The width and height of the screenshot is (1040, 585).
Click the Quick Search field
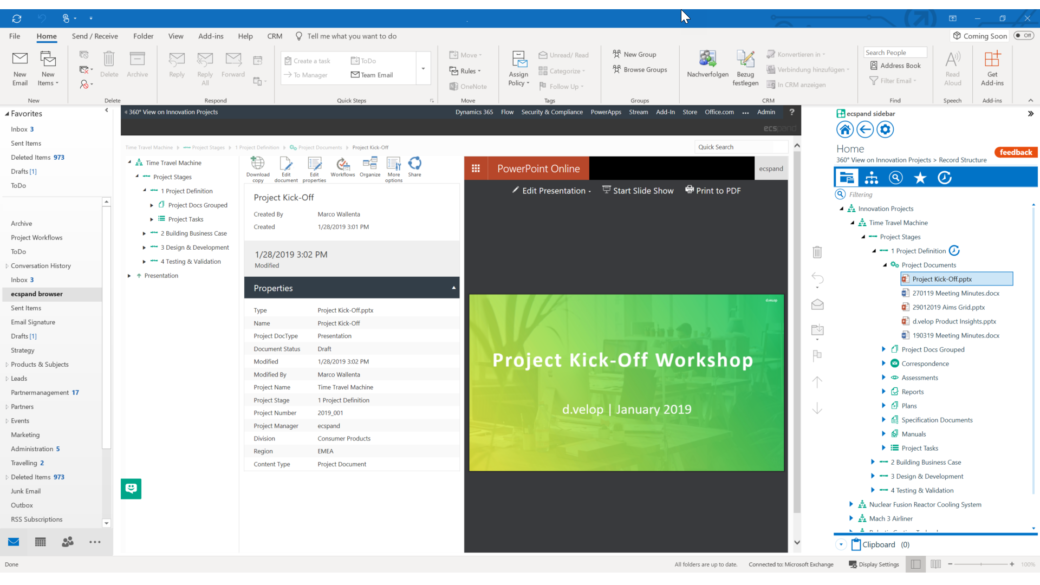(742, 147)
